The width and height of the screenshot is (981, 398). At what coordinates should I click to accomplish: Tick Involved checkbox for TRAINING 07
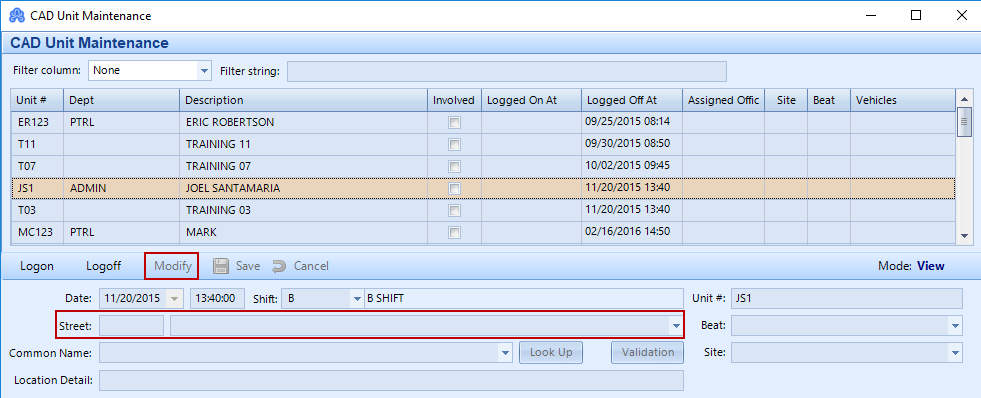click(455, 166)
